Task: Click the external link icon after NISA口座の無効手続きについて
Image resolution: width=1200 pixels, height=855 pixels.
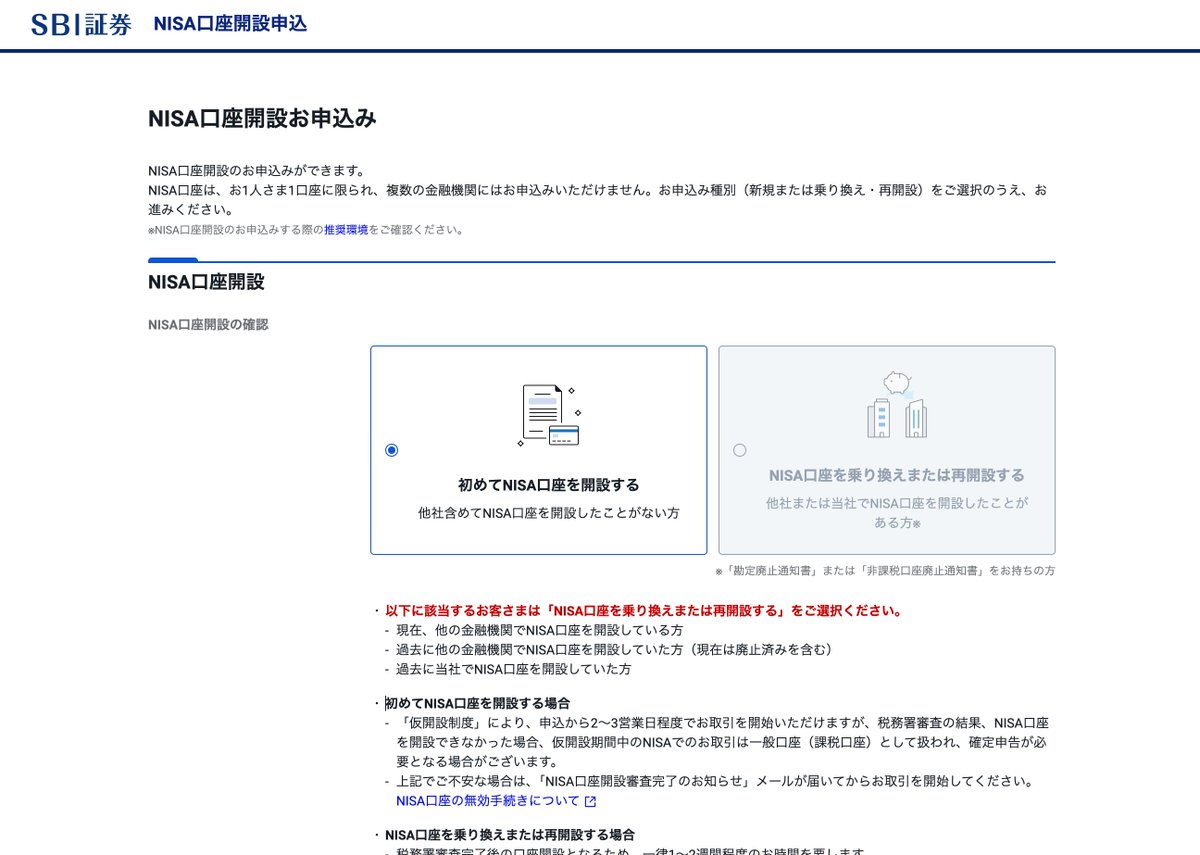Action: coord(590,801)
